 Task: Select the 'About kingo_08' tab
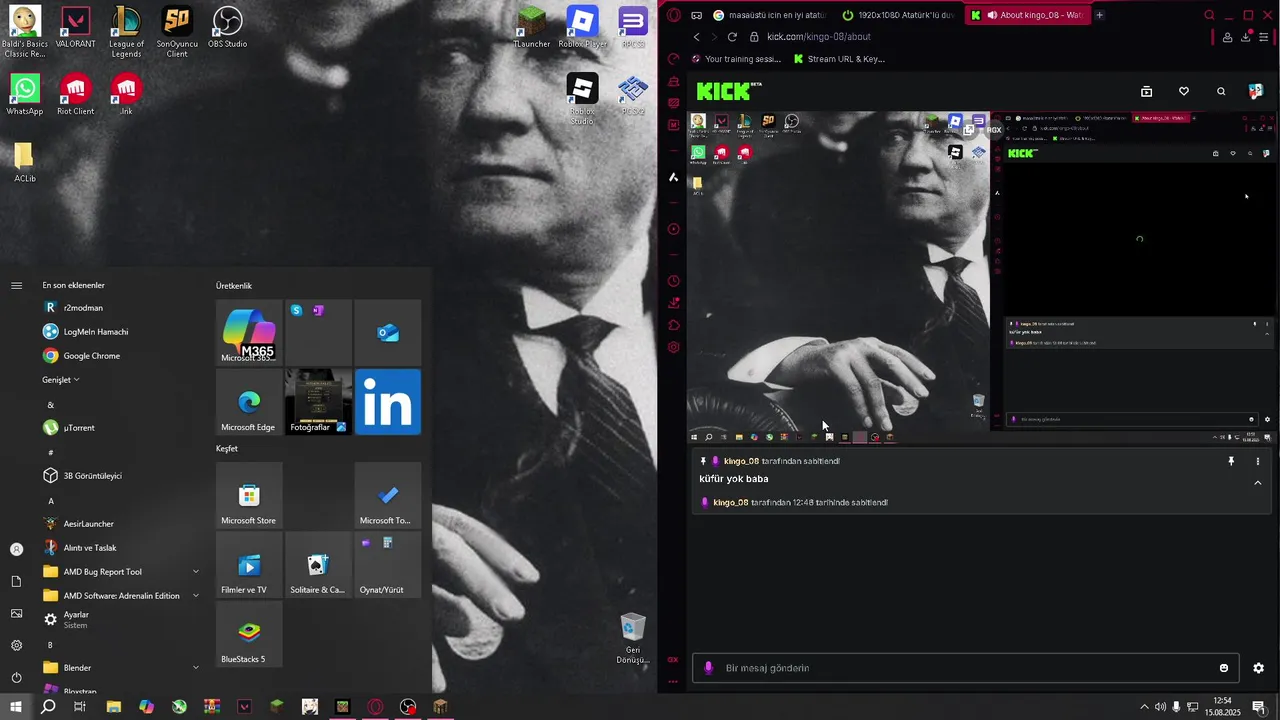point(1026,15)
